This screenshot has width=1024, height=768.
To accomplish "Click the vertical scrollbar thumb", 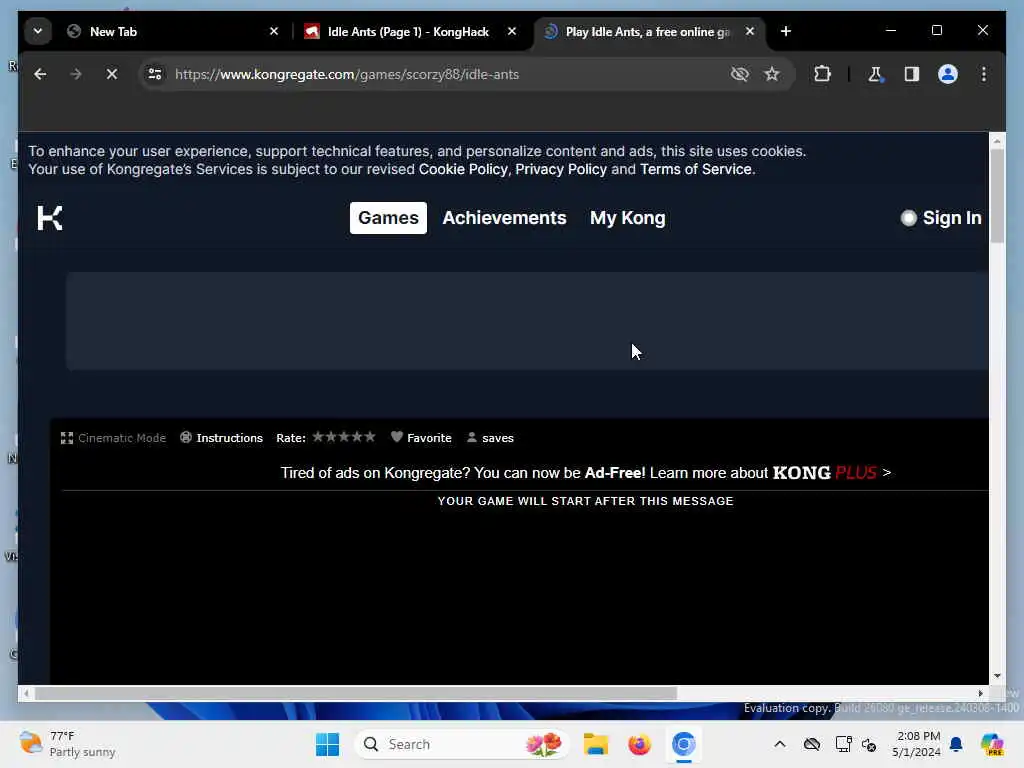I will pyautogui.click(x=997, y=196).
